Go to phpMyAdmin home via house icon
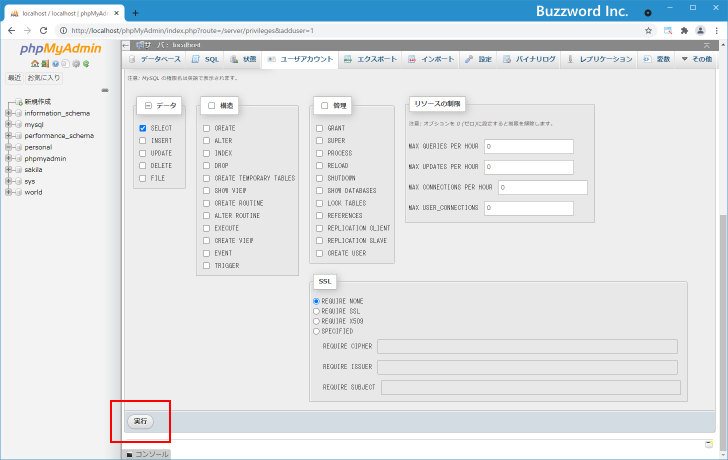The height and width of the screenshot is (460, 728). [35, 64]
